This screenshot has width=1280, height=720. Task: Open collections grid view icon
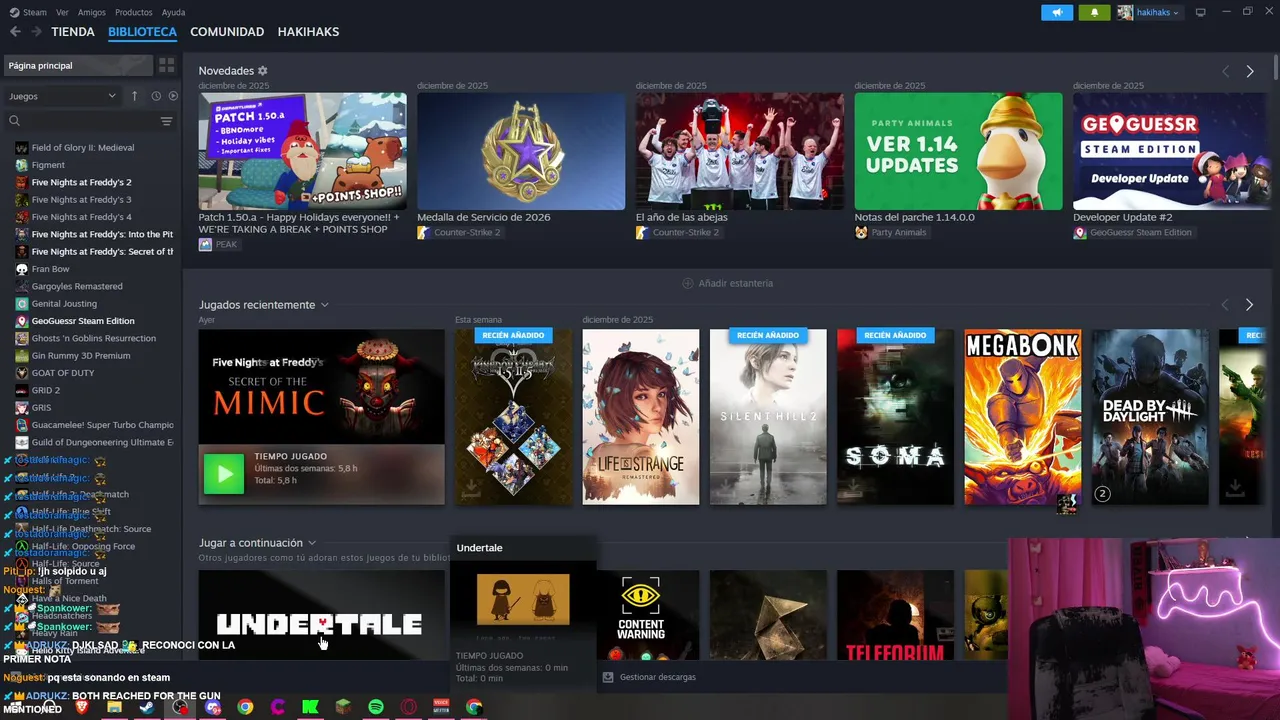(167, 65)
